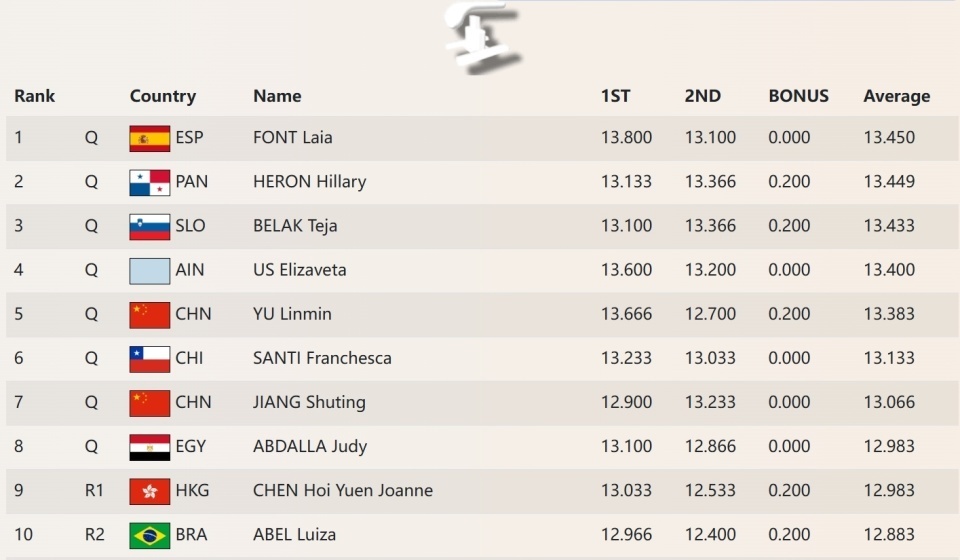960x560 pixels.
Task: Open athlete FONT Laia's name link
Action: click(292, 138)
